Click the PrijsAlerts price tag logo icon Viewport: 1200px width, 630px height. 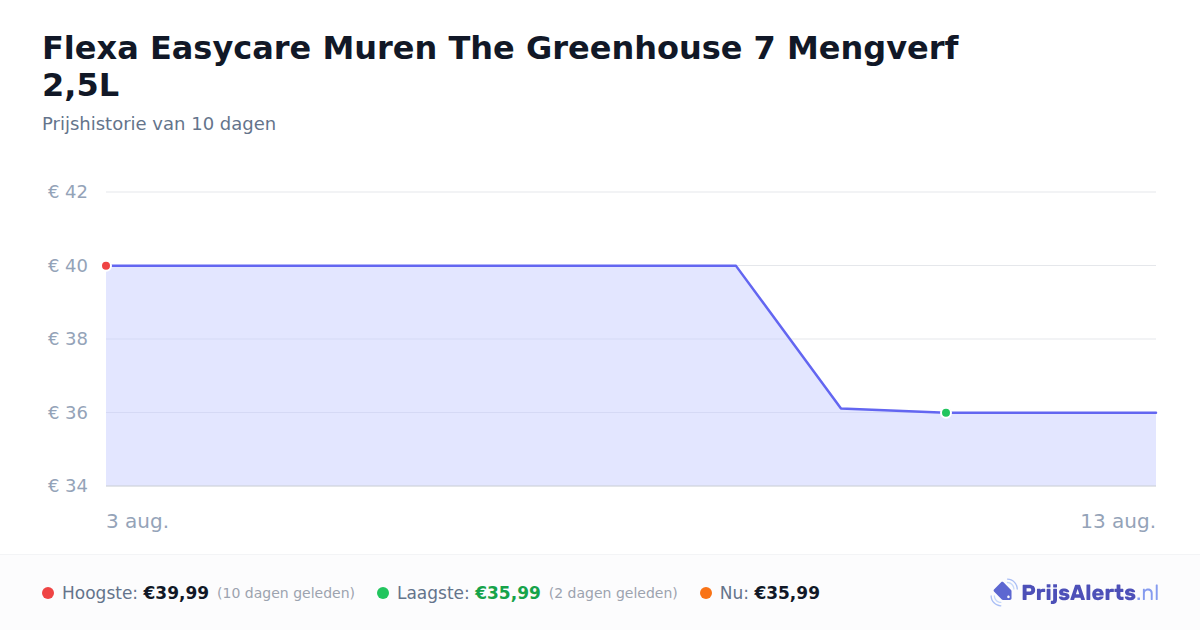1003,593
